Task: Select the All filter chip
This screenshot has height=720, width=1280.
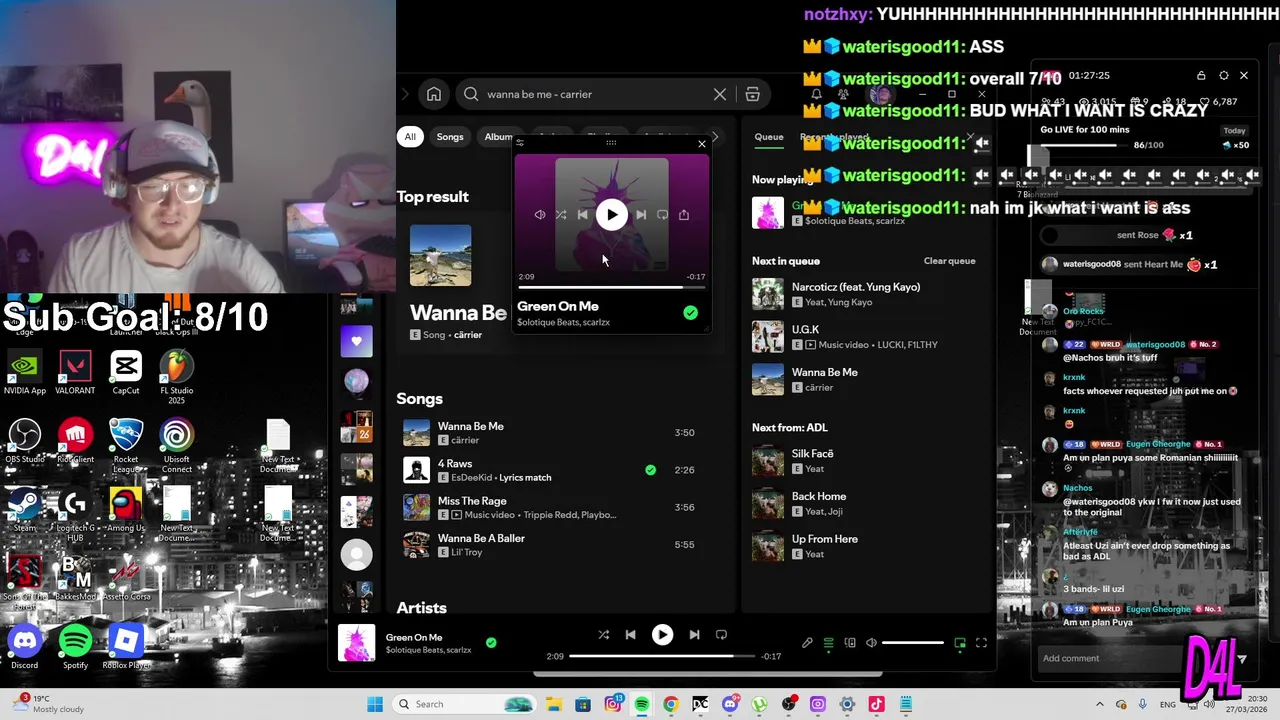Action: [x=410, y=137]
